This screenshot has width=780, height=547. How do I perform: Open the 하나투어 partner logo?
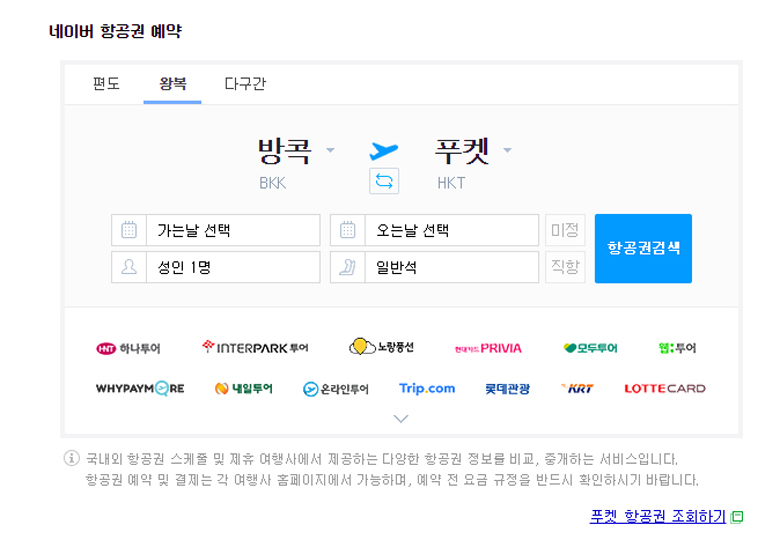128,348
